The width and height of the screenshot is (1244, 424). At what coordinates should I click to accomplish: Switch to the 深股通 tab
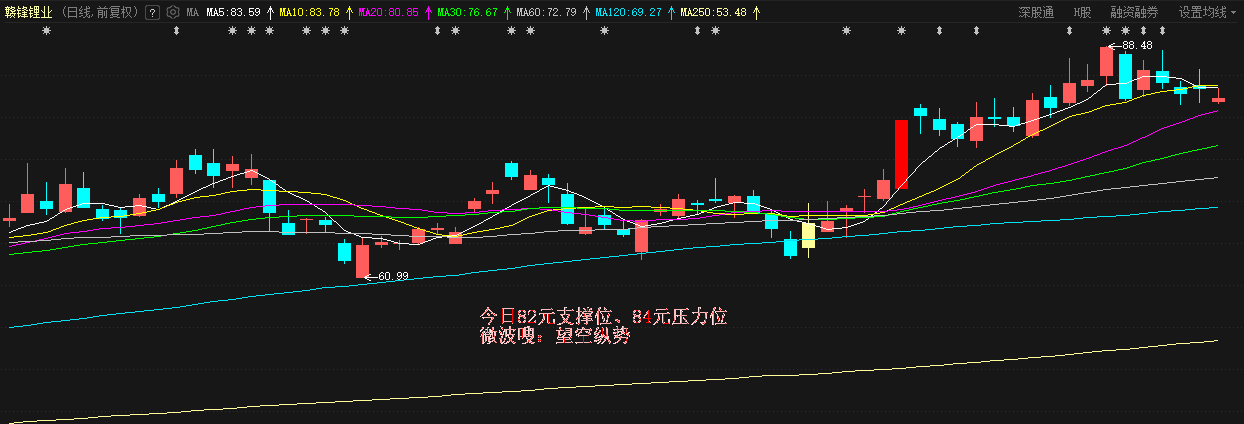[1037, 13]
